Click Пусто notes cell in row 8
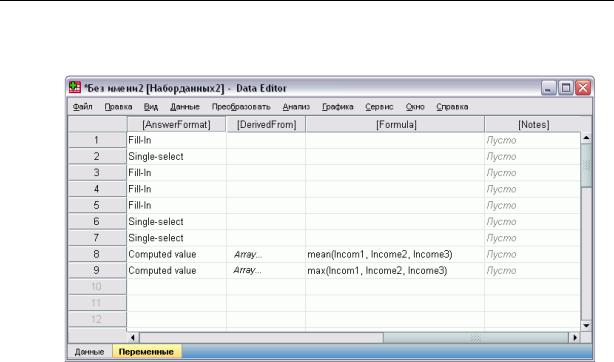Image resolution: width=614 pixels, height=362 pixels. click(533, 254)
